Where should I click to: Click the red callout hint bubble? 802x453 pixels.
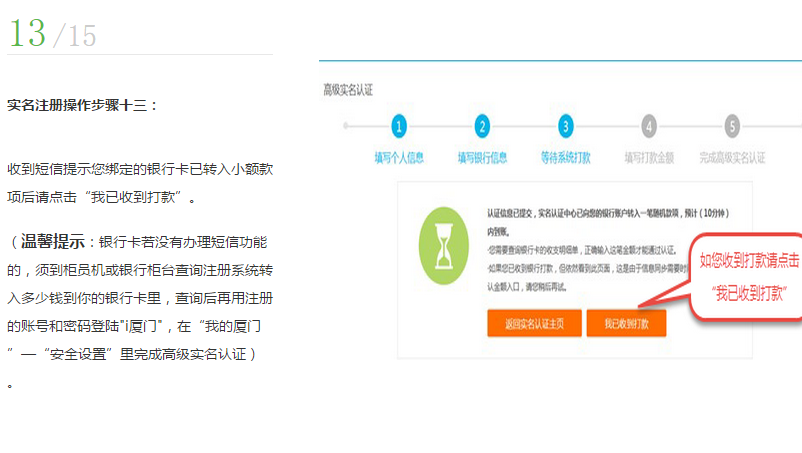coord(749,277)
